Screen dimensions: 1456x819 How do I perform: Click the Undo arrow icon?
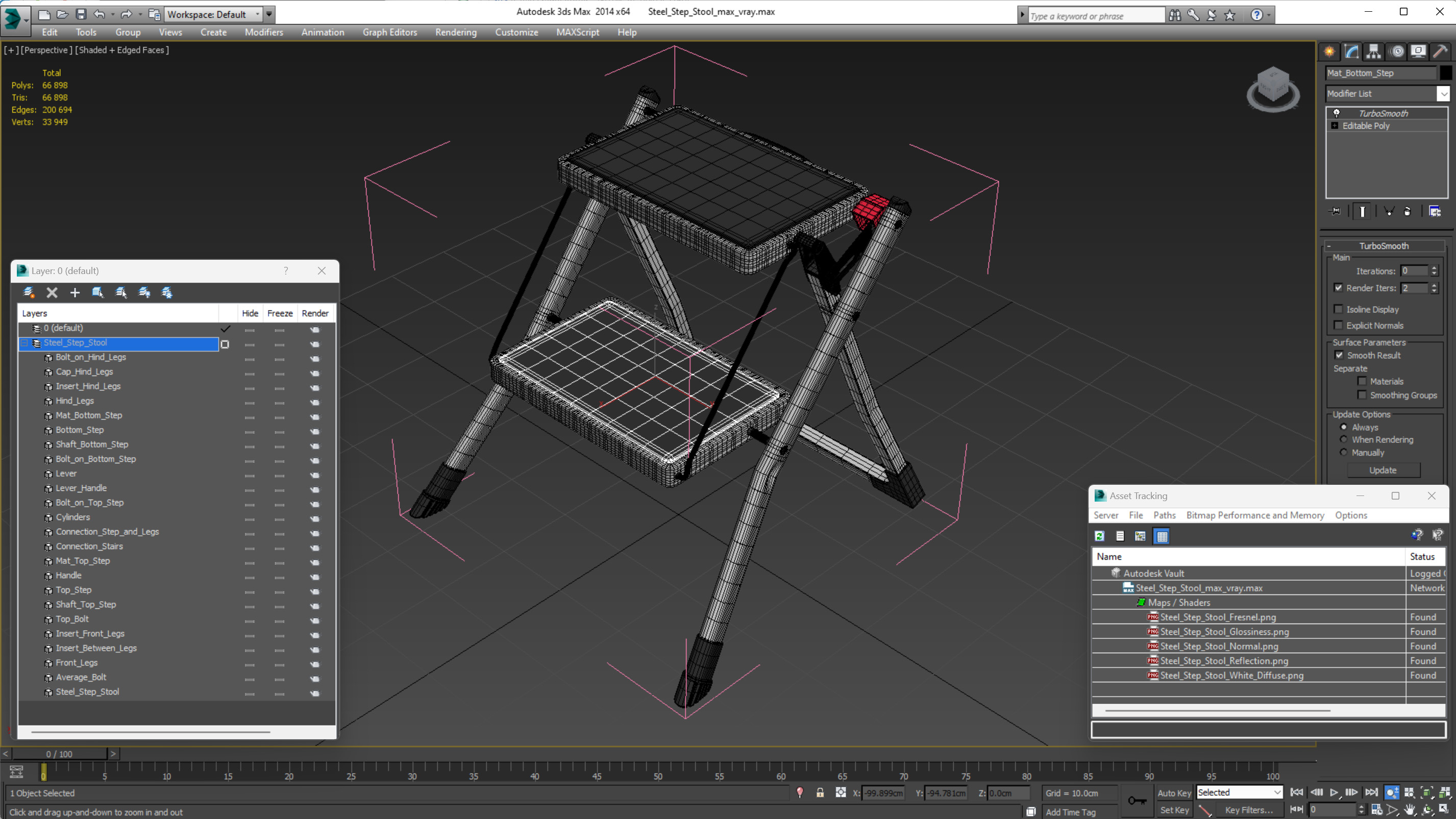coord(100,14)
